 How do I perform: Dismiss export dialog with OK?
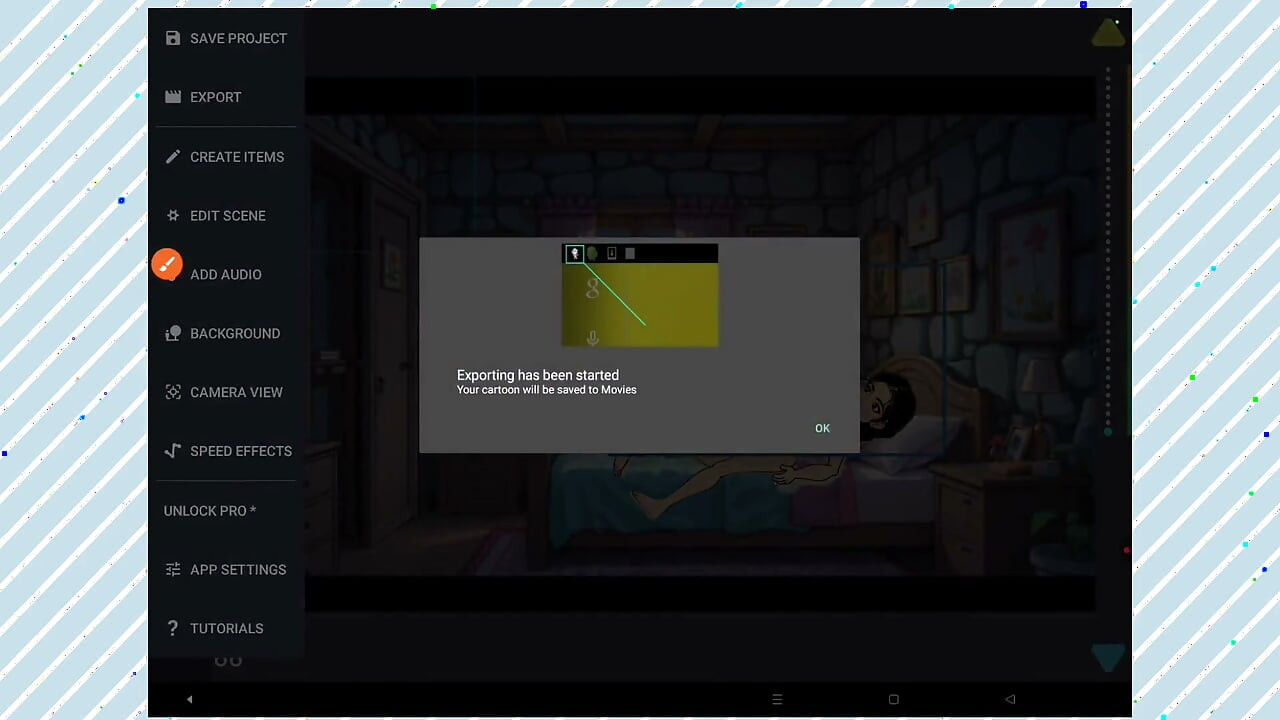pyautogui.click(x=822, y=428)
